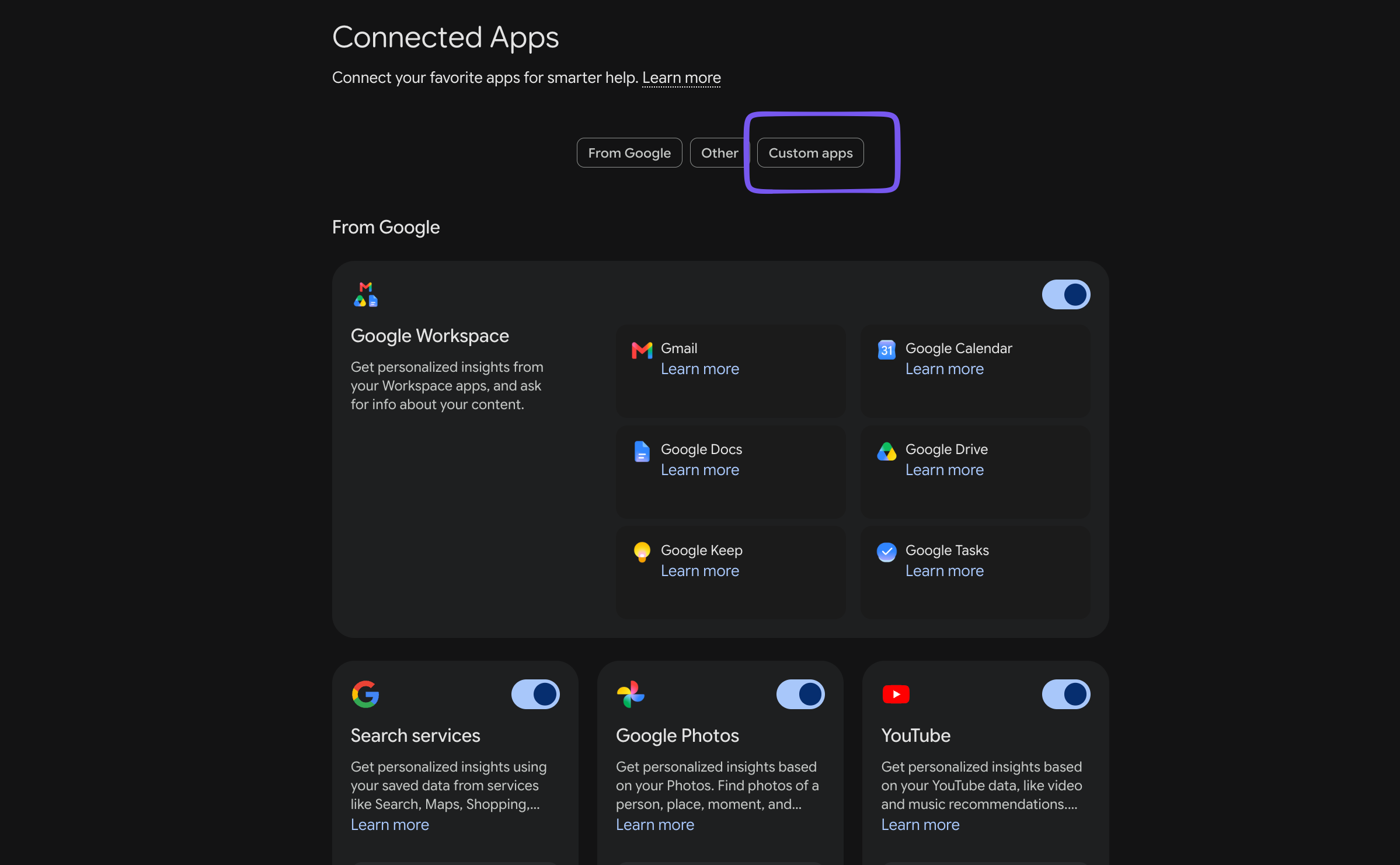The height and width of the screenshot is (865, 1400).
Task: Open Learn more under Gmail
Action: coord(700,369)
